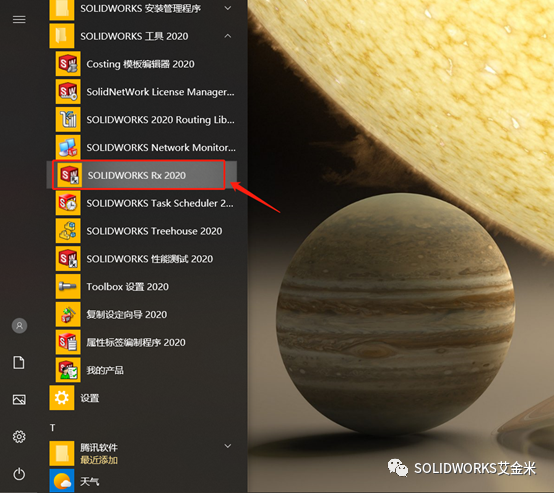Launch the SOLIDWORKS Task Scheduler icon
554x493 pixels.
(x=68, y=203)
